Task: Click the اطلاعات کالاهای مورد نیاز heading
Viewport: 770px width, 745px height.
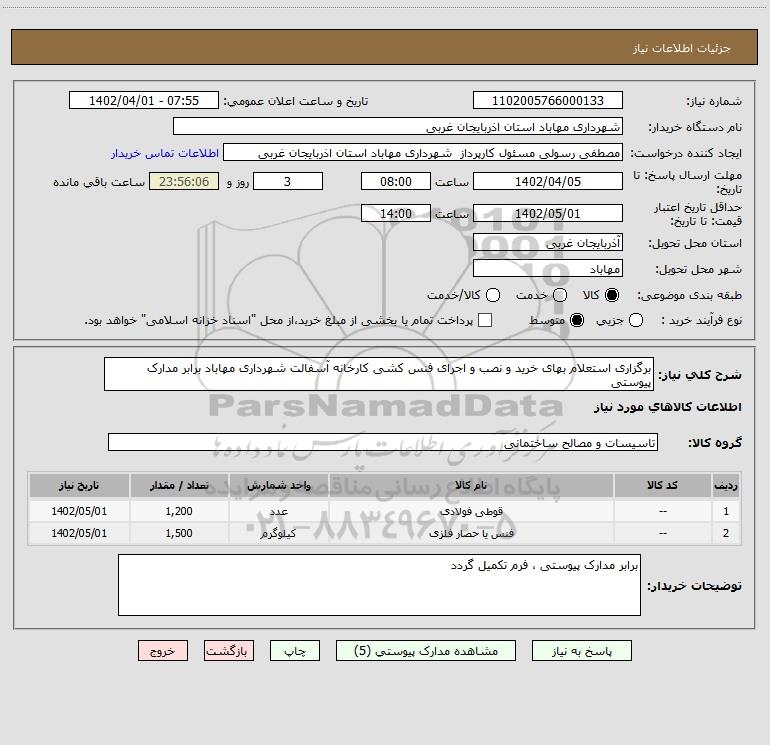Action: (667, 407)
